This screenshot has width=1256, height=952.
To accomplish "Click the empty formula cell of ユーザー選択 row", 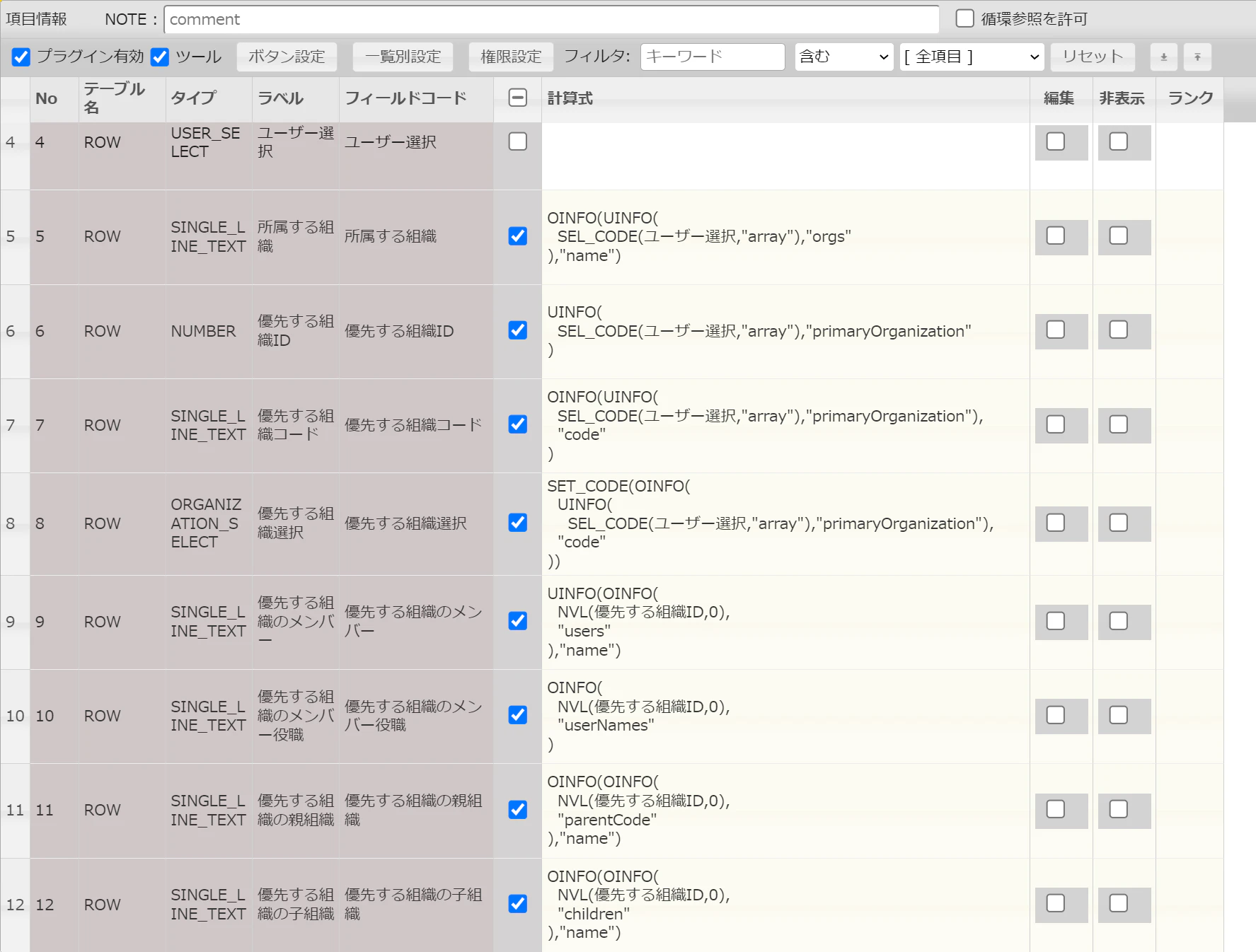I will pyautogui.click(x=785, y=156).
